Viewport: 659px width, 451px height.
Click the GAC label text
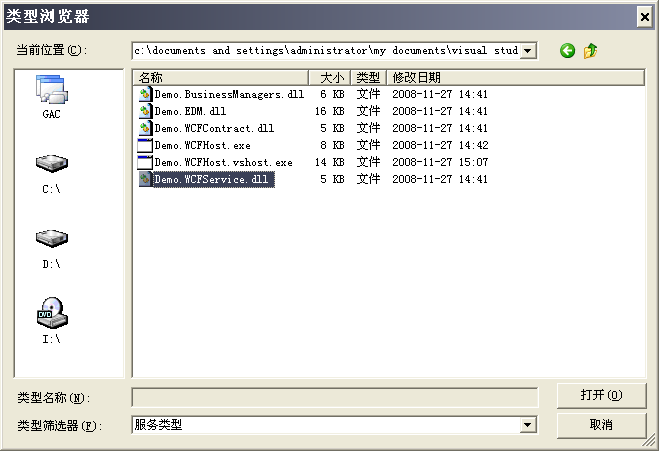[x=51, y=114]
